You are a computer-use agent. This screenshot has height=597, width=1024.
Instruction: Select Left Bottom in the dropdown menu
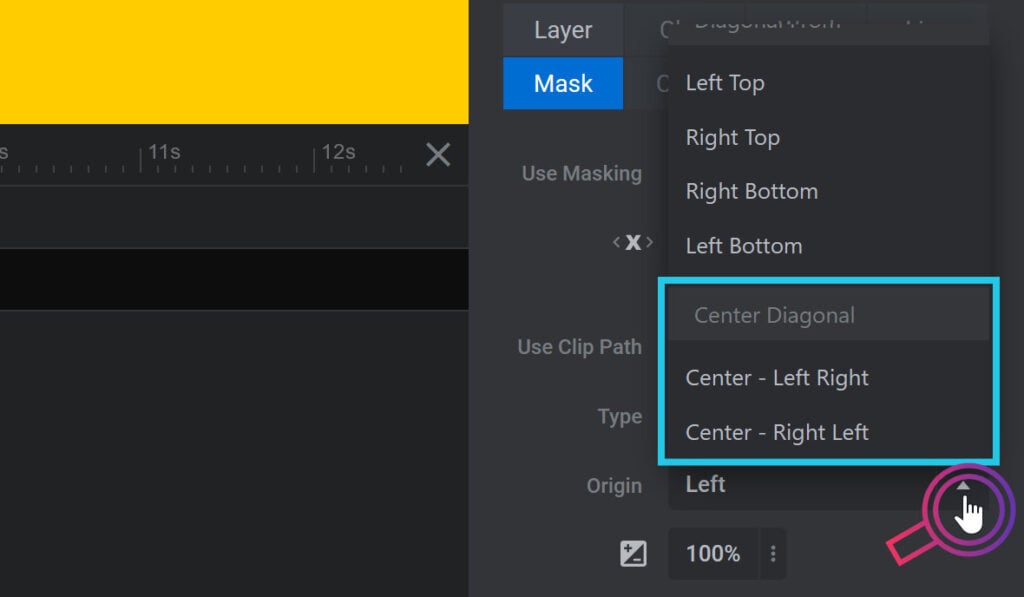tap(743, 245)
